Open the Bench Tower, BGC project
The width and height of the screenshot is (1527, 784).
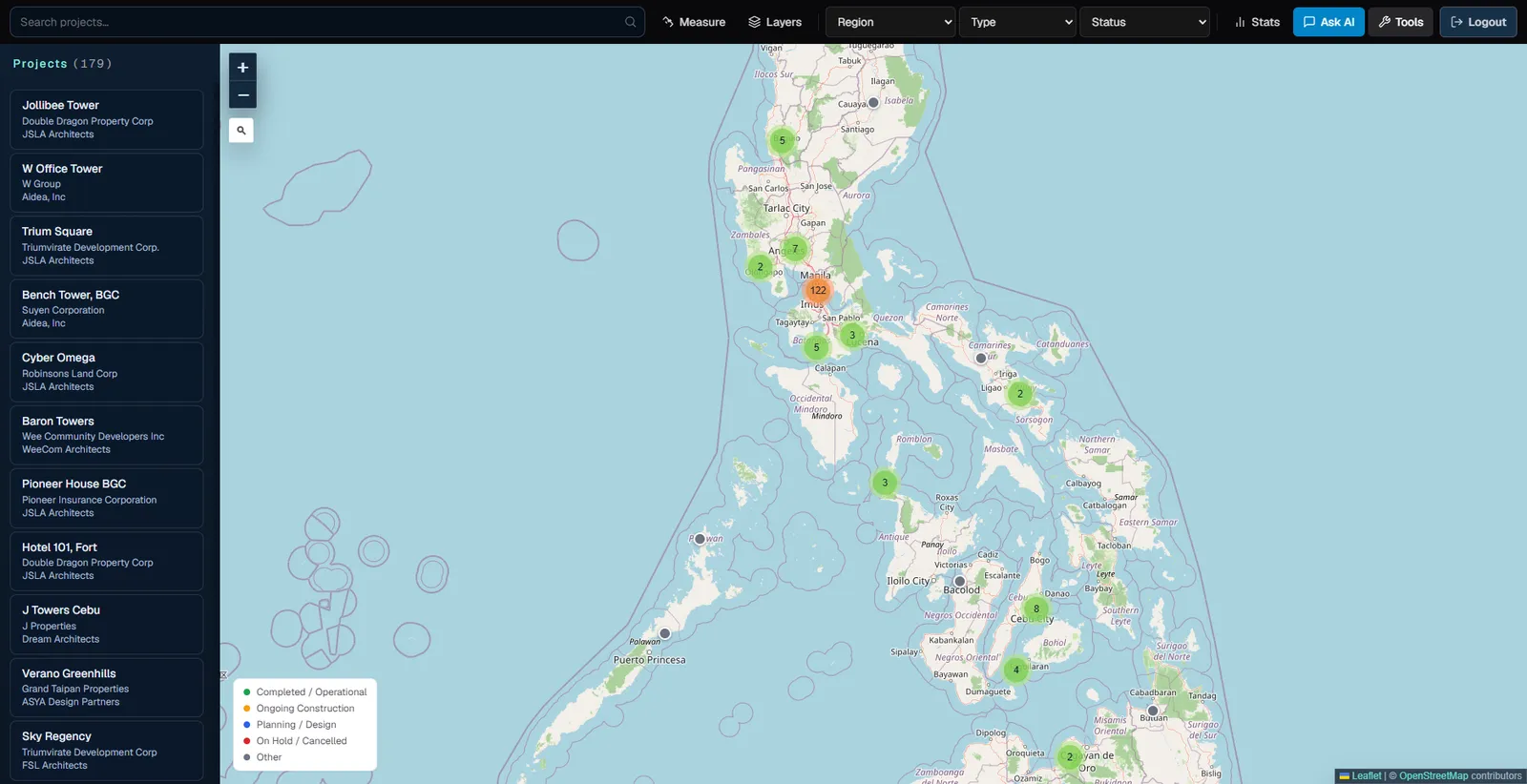[107, 309]
